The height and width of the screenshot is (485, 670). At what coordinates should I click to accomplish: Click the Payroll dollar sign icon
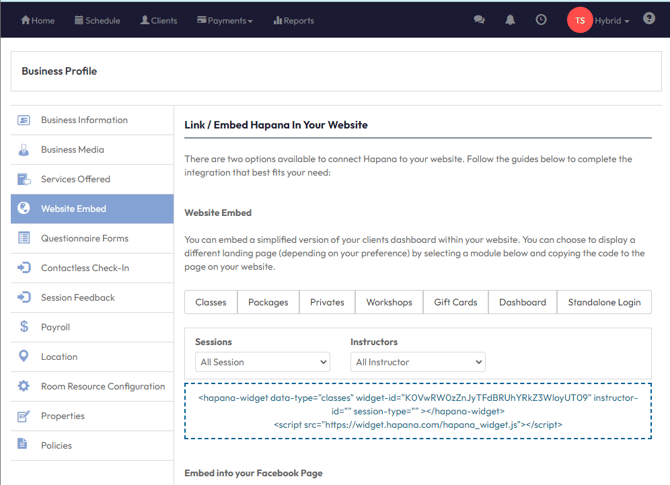pos(24,327)
